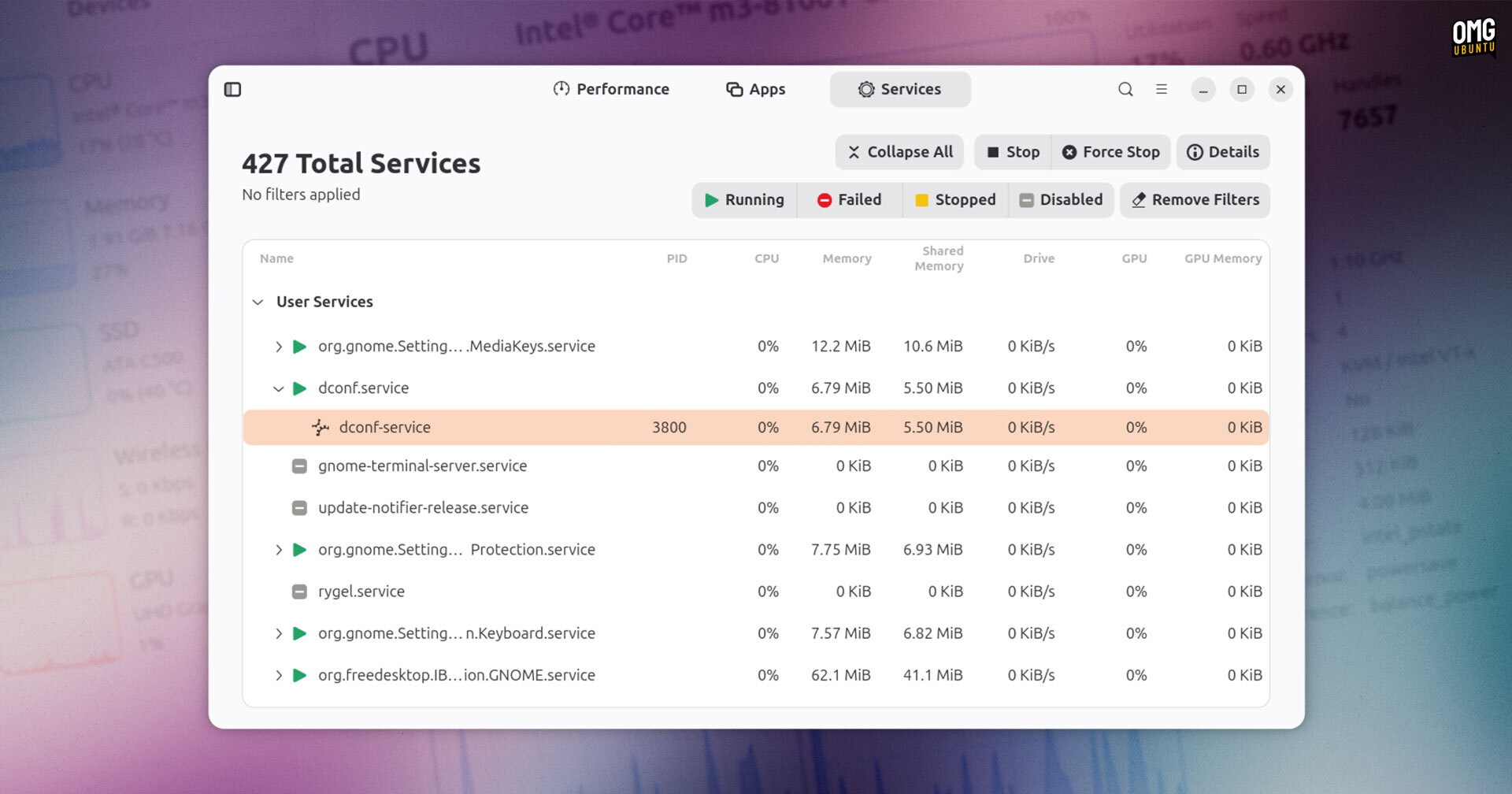Screen dimensions: 1512x794
Task: Collapse the User Services group
Action: [258, 302]
